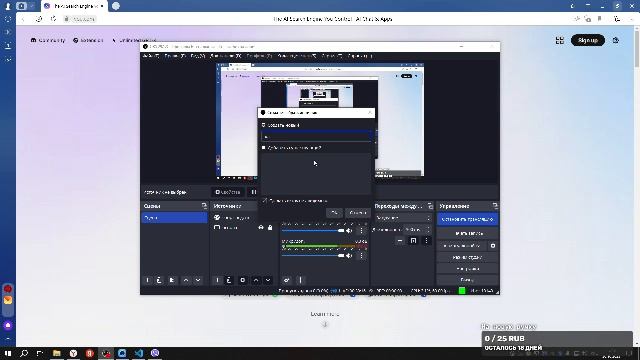
Task: Open Edit menu in OBS
Action: pyautogui.click(x=174, y=56)
